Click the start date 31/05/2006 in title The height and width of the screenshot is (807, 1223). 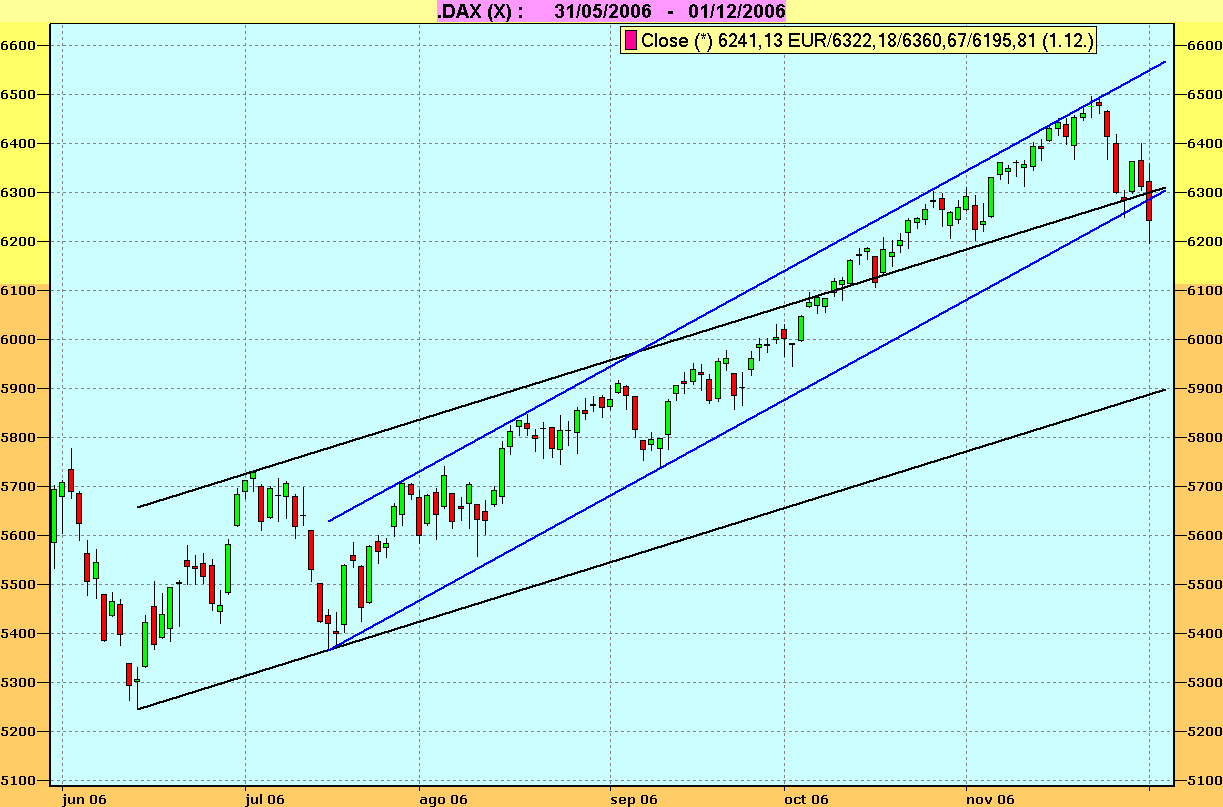[602, 11]
